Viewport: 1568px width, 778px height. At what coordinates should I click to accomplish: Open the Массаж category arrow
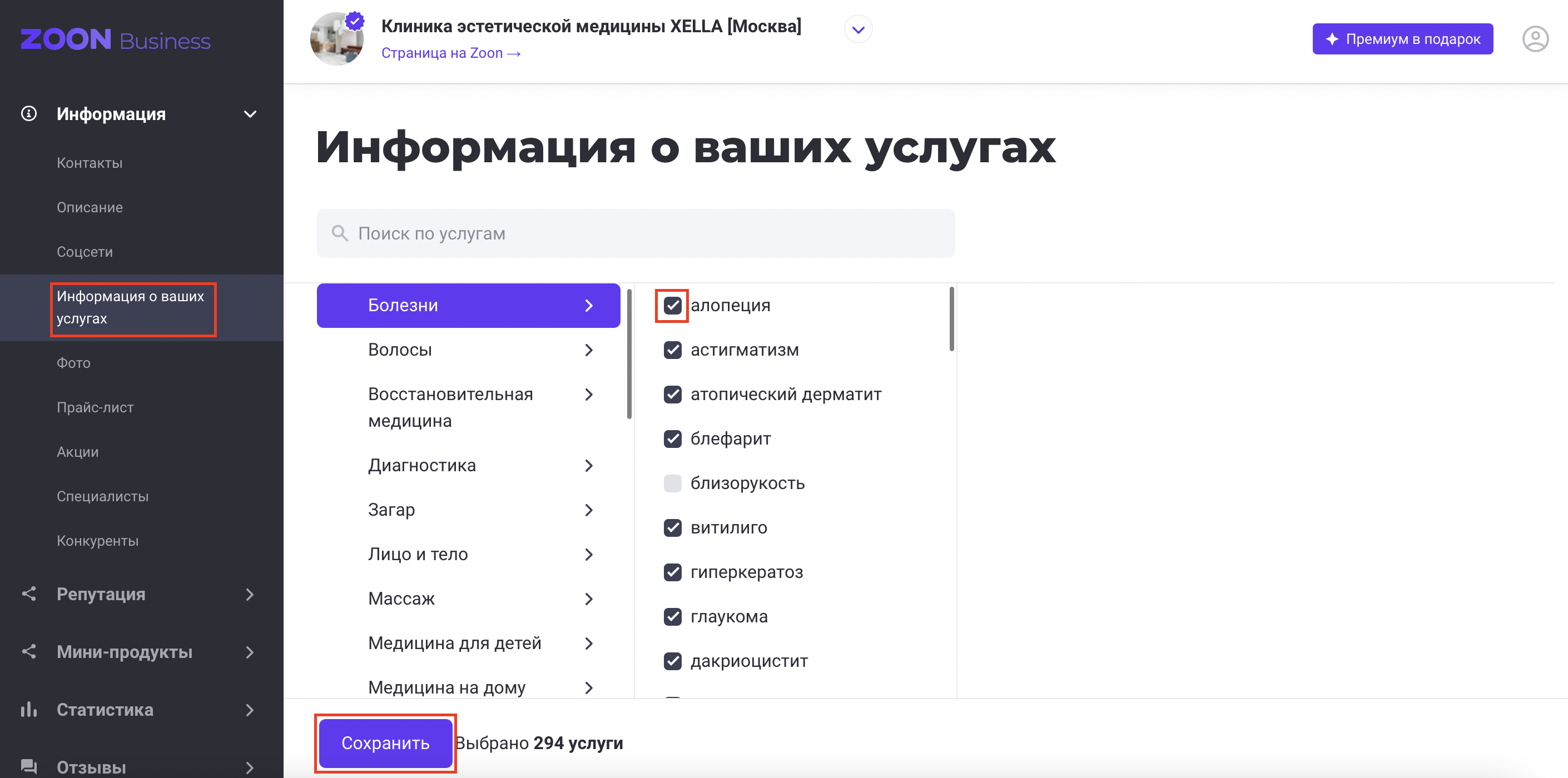pos(588,599)
